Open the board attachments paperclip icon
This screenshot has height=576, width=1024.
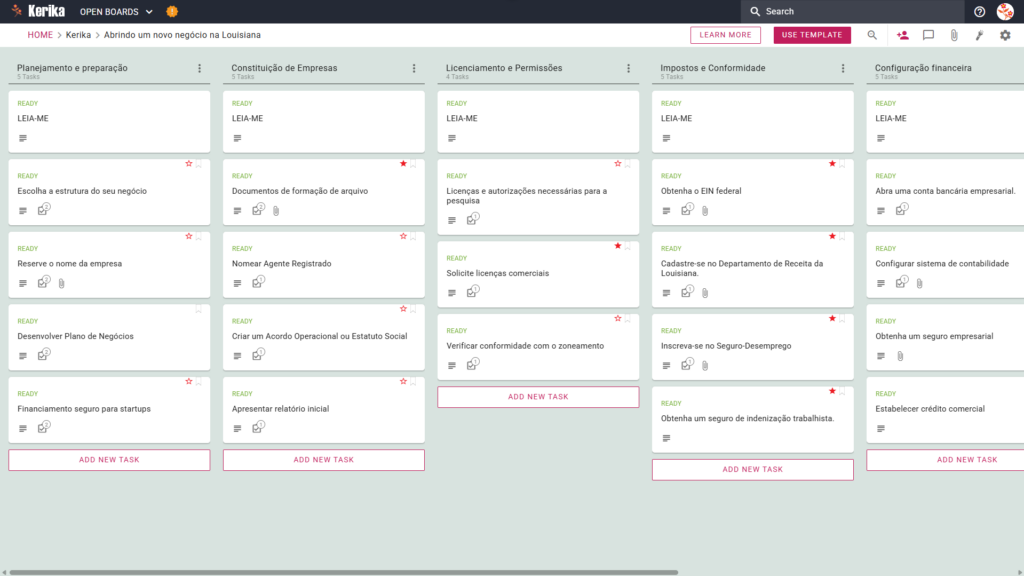click(x=954, y=35)
